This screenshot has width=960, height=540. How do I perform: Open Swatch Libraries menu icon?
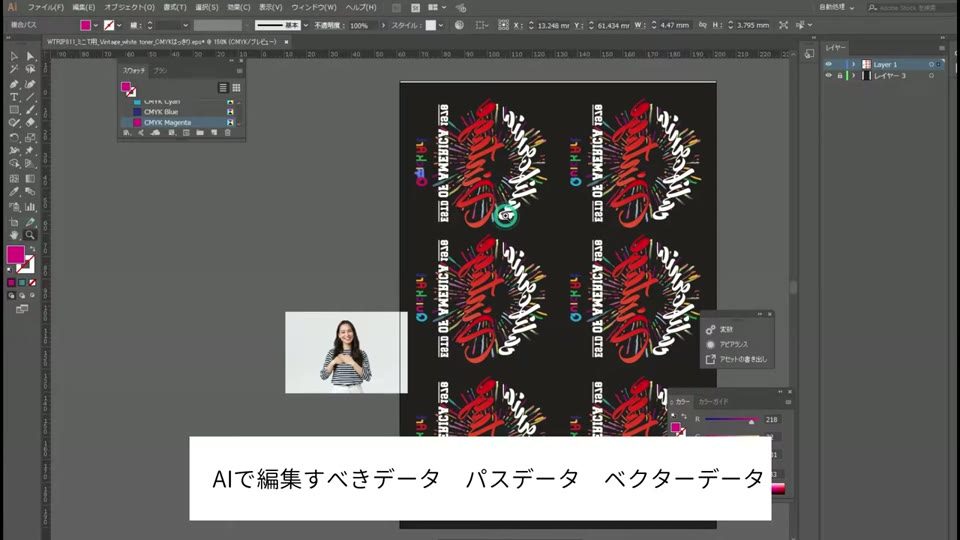pos(127,133)
